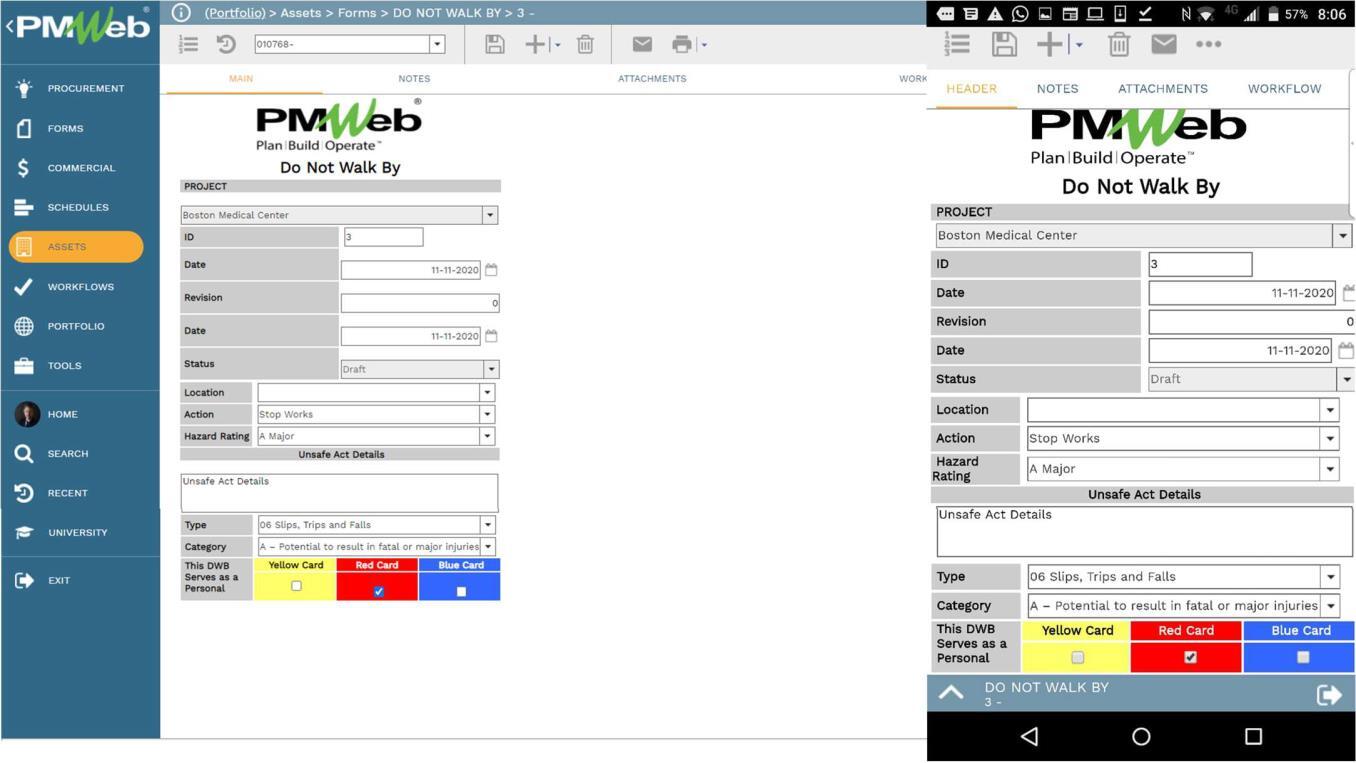Tap save icon in mobile toolbar
Image resolution: width=1356 pixels, height=763 pixels.
coord(1005,44)
